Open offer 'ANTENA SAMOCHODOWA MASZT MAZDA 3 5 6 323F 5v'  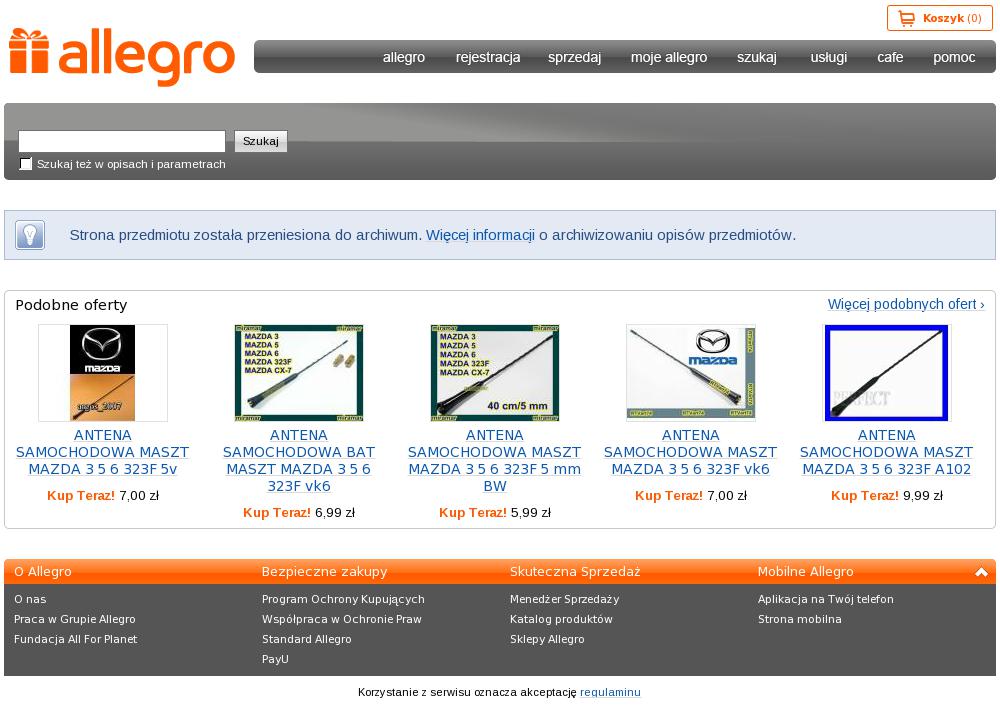(103, 452)
